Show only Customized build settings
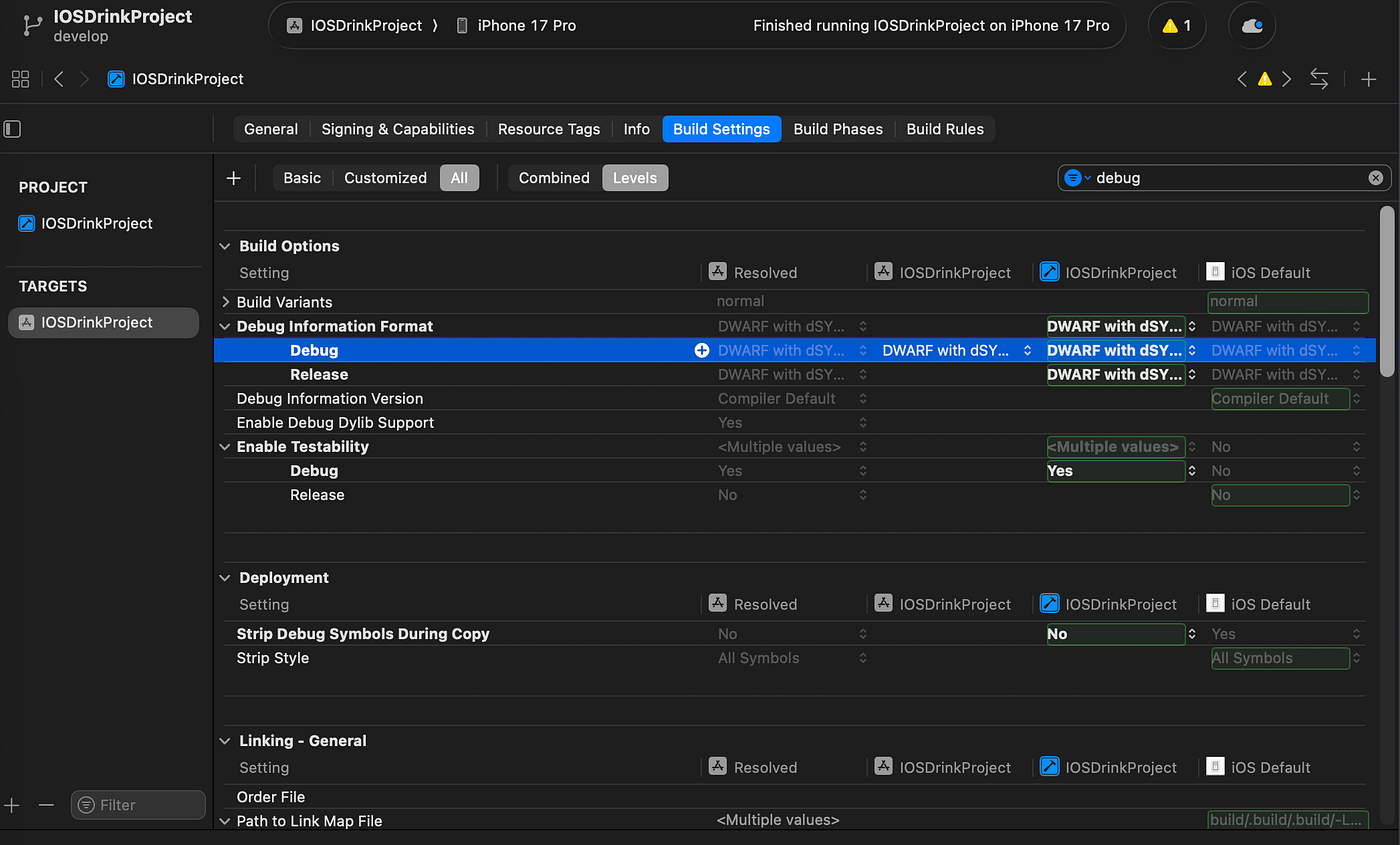Image resolution: width=1400 pixels, height=845 pixels. (x=385, y=178)
